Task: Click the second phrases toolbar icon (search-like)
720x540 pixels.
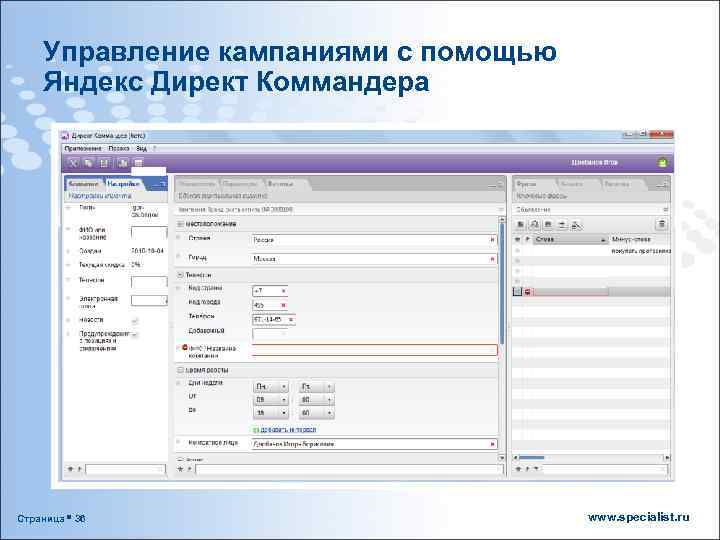Action: [534, 225]
